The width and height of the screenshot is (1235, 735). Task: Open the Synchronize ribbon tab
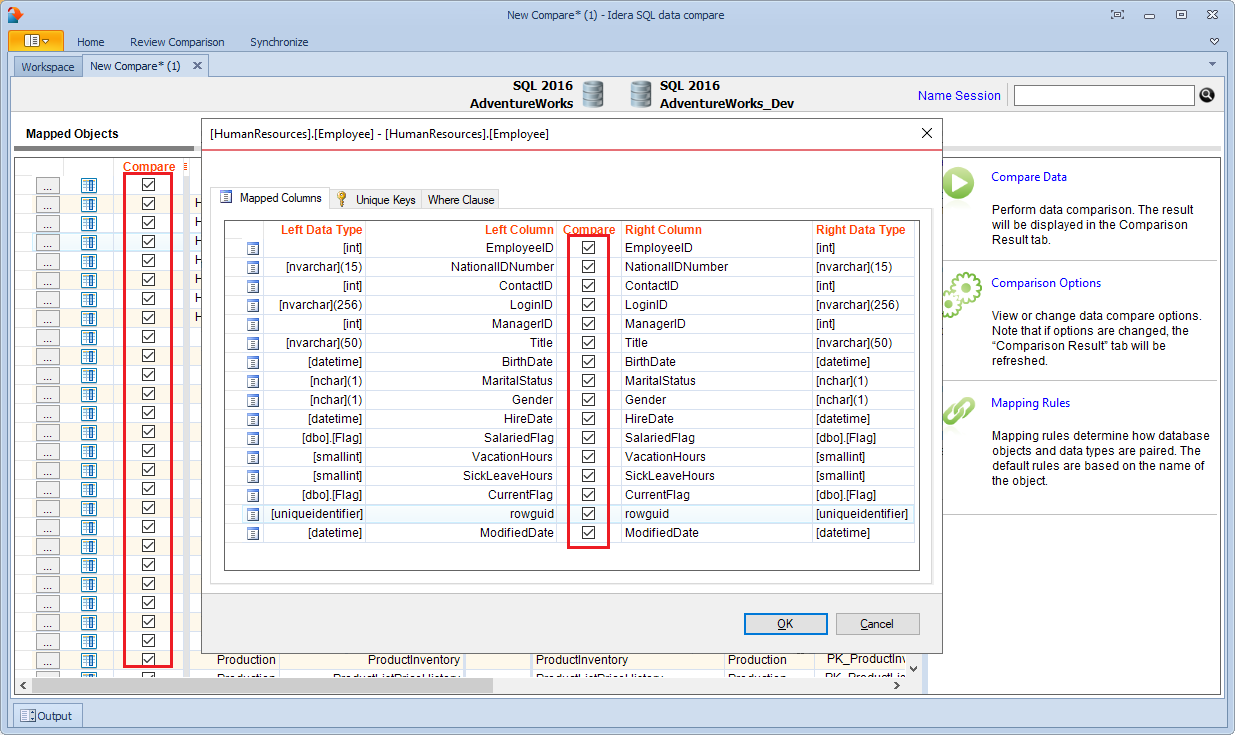(x=279, y=42)
